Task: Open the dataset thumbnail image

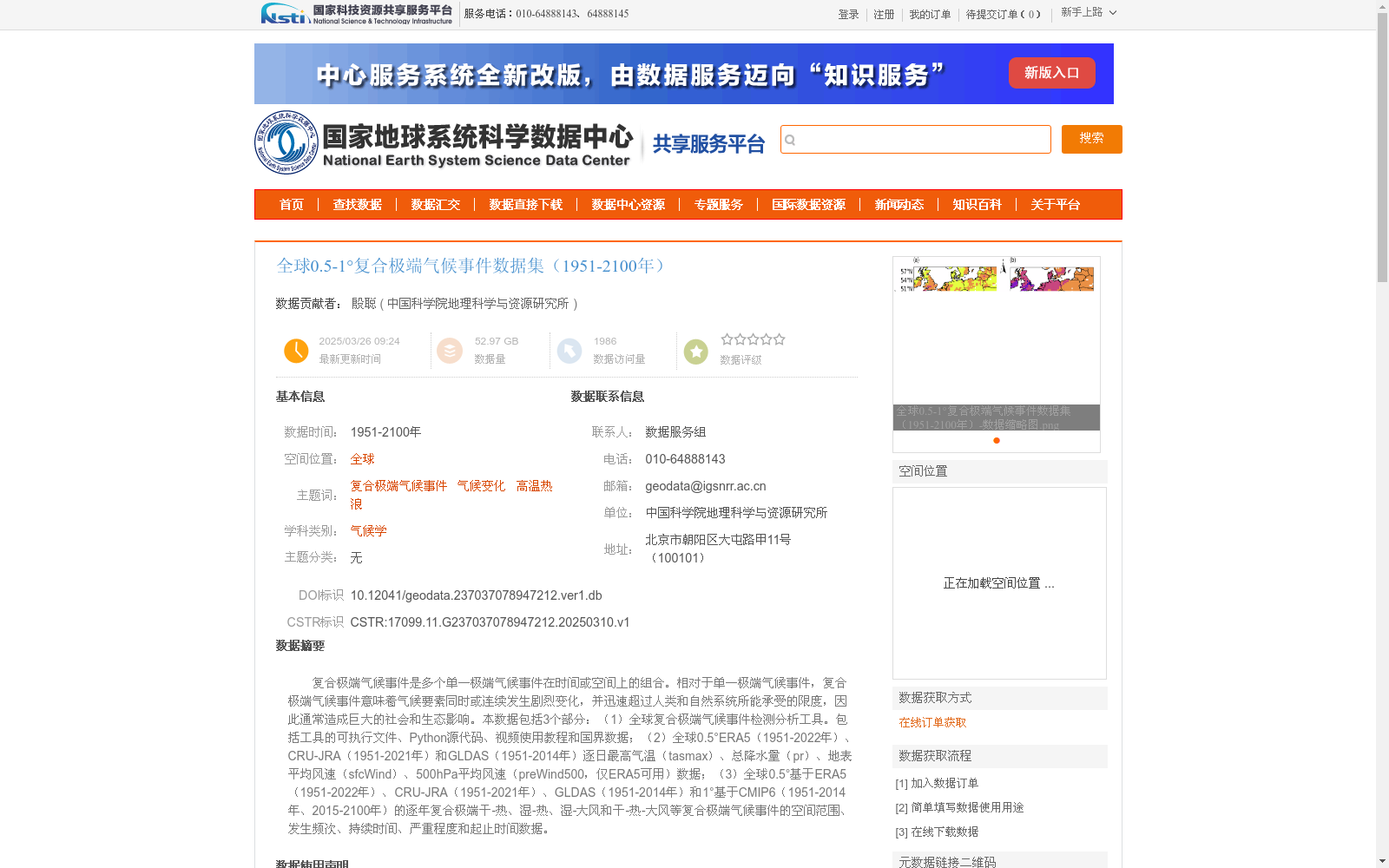Action: 997,344
